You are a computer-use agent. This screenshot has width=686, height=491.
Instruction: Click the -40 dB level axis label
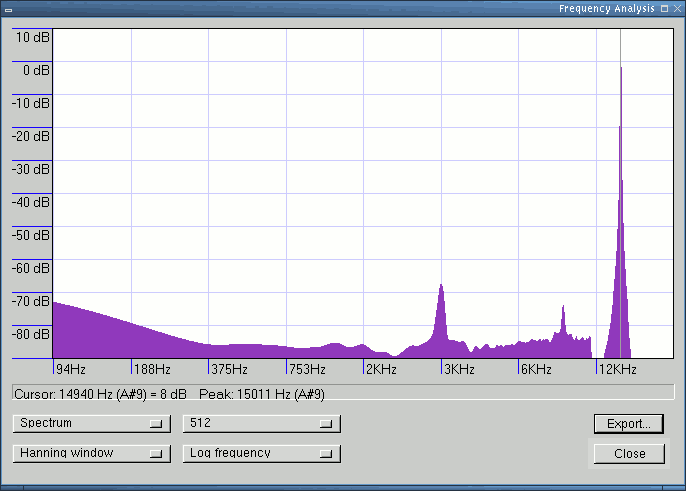(31, 202)
